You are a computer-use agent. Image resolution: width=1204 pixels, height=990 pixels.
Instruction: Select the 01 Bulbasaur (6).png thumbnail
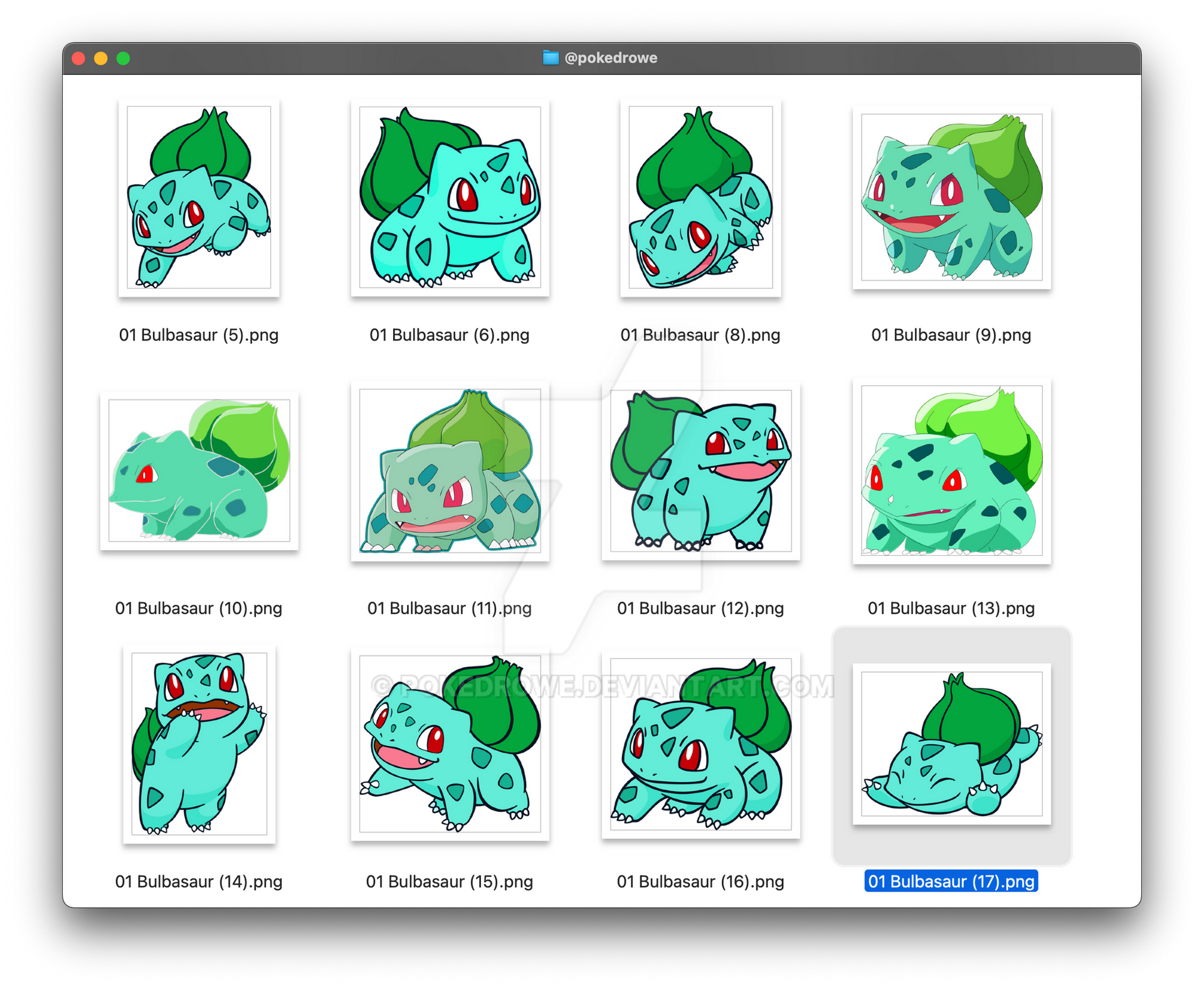tap(450, 197)
